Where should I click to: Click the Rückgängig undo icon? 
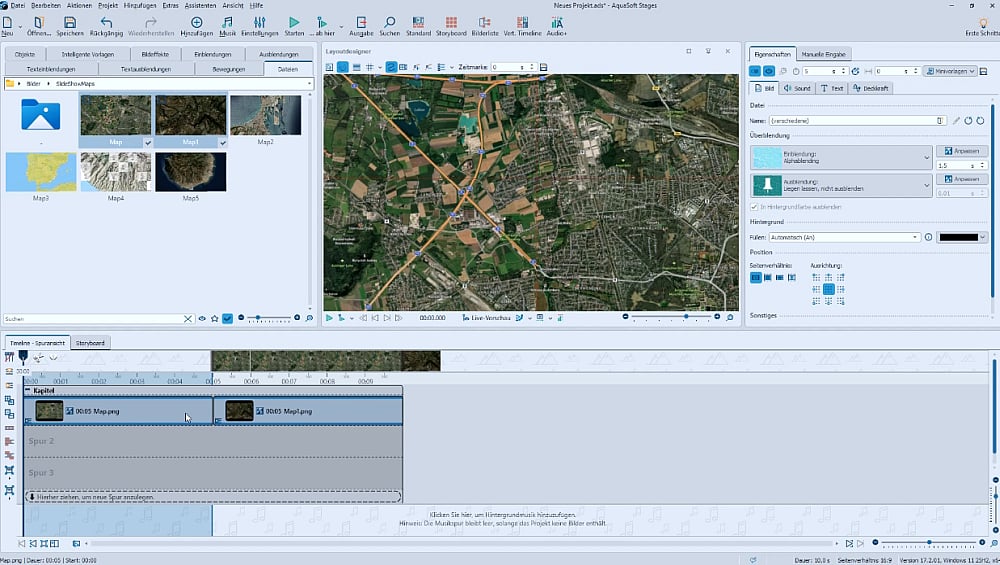106,22
